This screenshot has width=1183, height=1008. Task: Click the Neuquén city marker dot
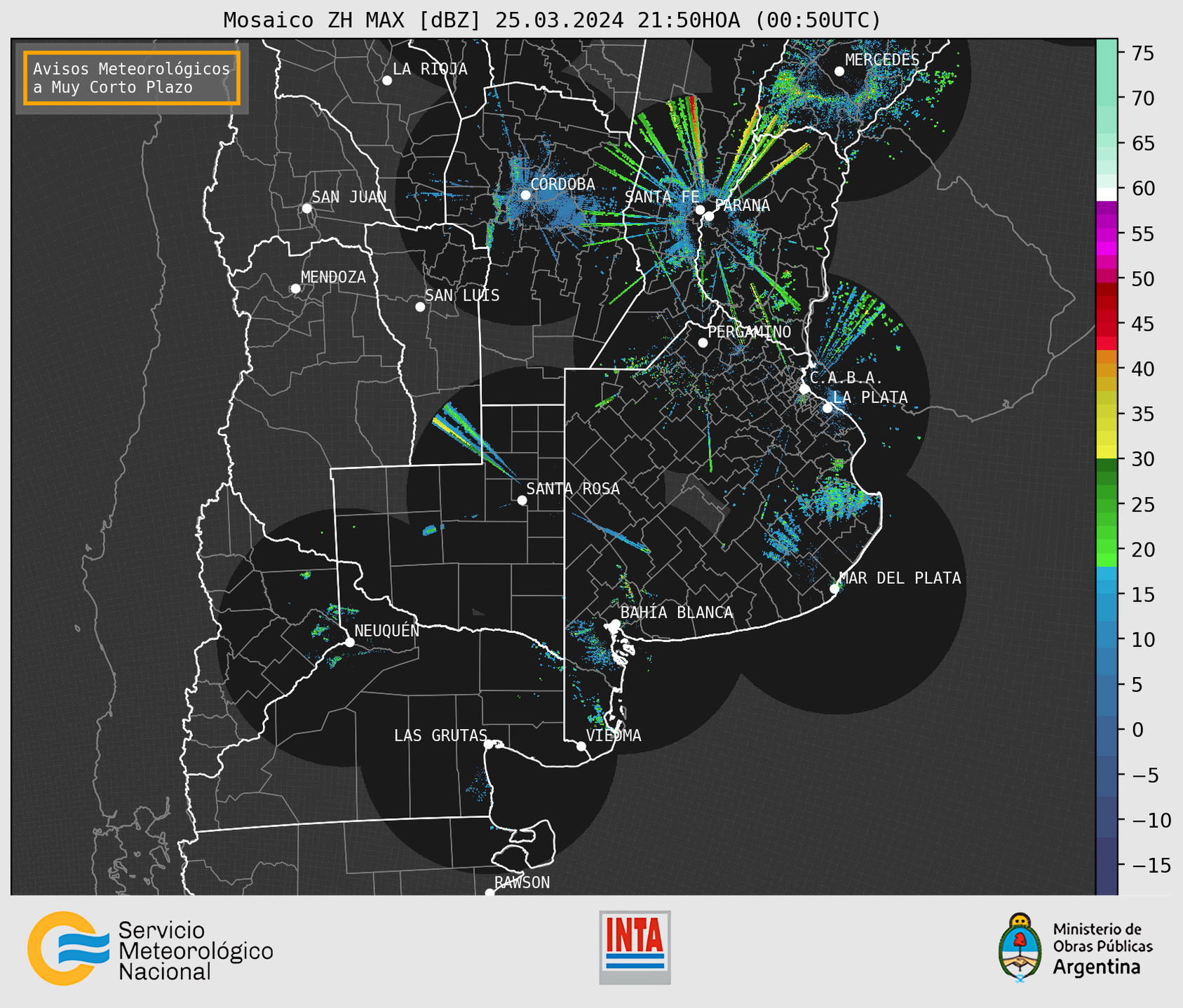(x=349, y=642)
